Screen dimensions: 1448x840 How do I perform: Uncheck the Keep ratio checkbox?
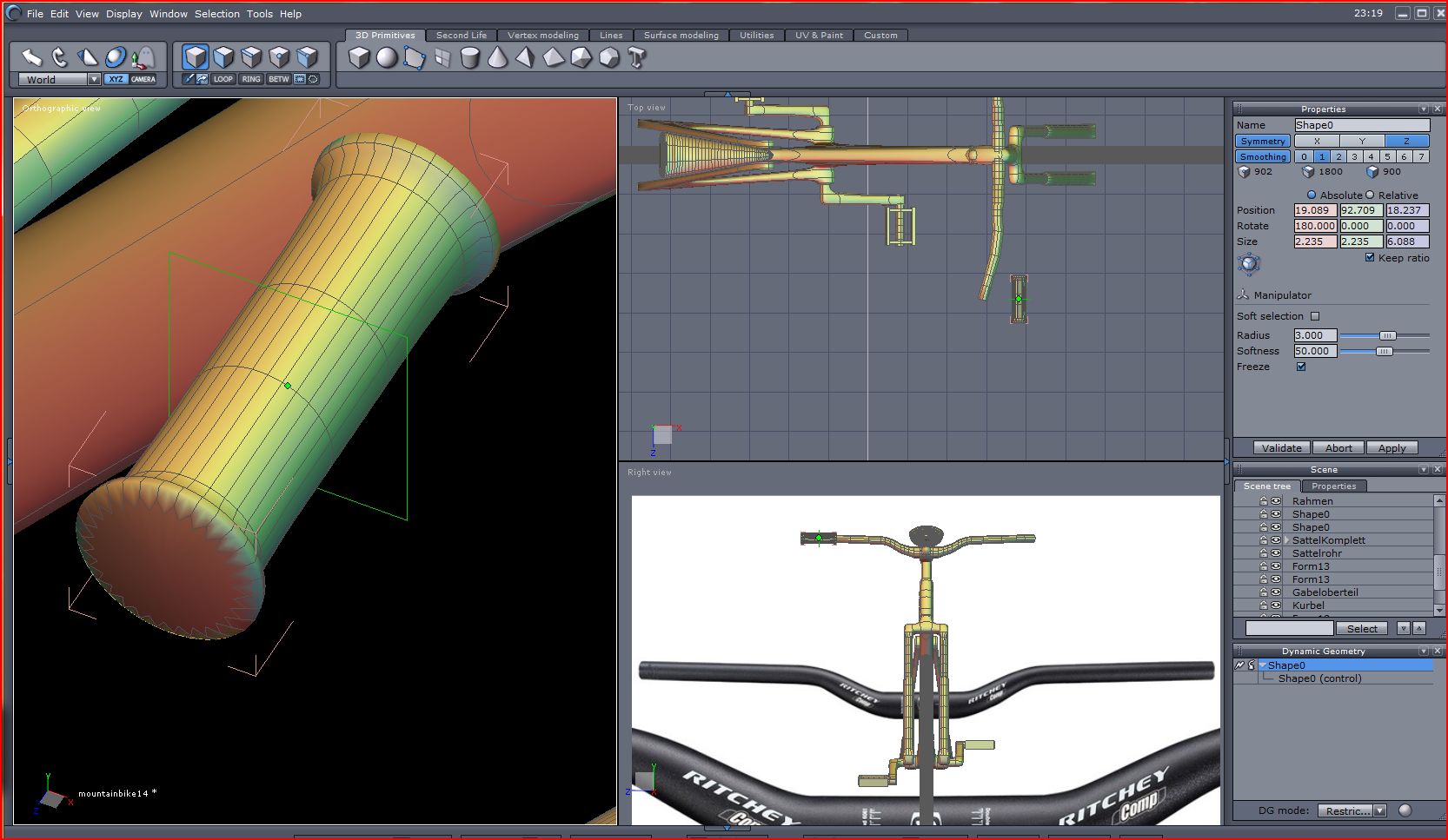click(1370, 258)
